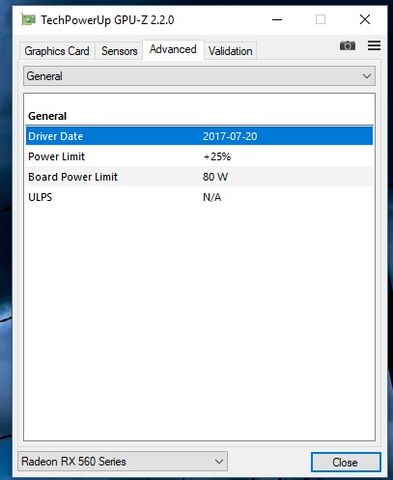The image size is (393, 480).
Task: Select the Advanced tab
Action: (173, 50)
